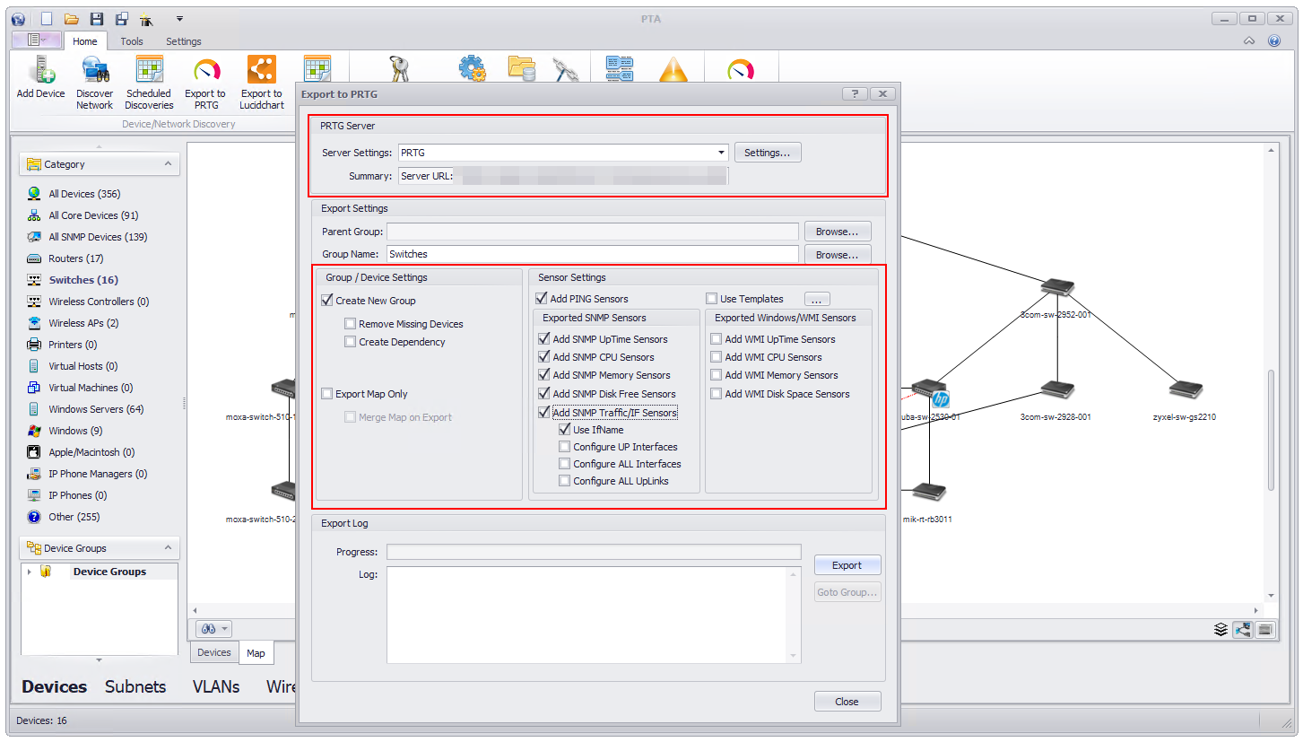The image size is (1306, 743).
Task: Collapse the Category panel
Action: (x=166, y=164)
